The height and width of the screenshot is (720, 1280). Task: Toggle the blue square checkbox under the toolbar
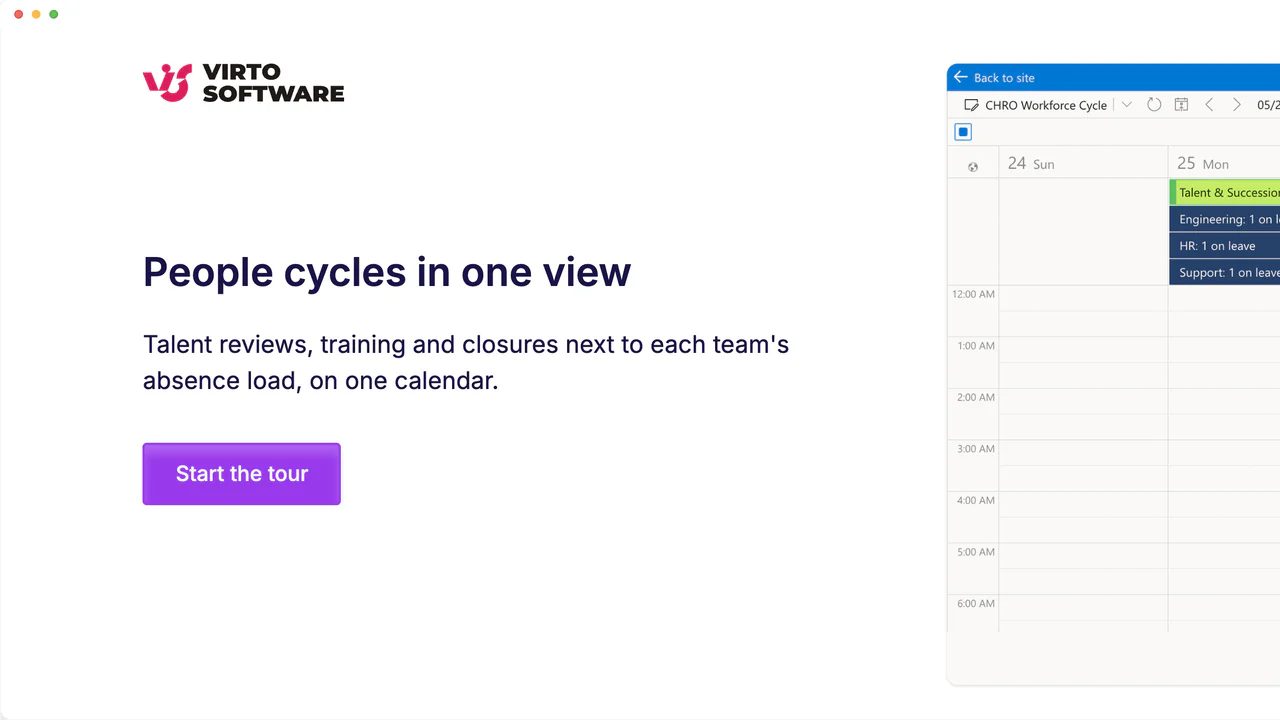tap(963, 132)
